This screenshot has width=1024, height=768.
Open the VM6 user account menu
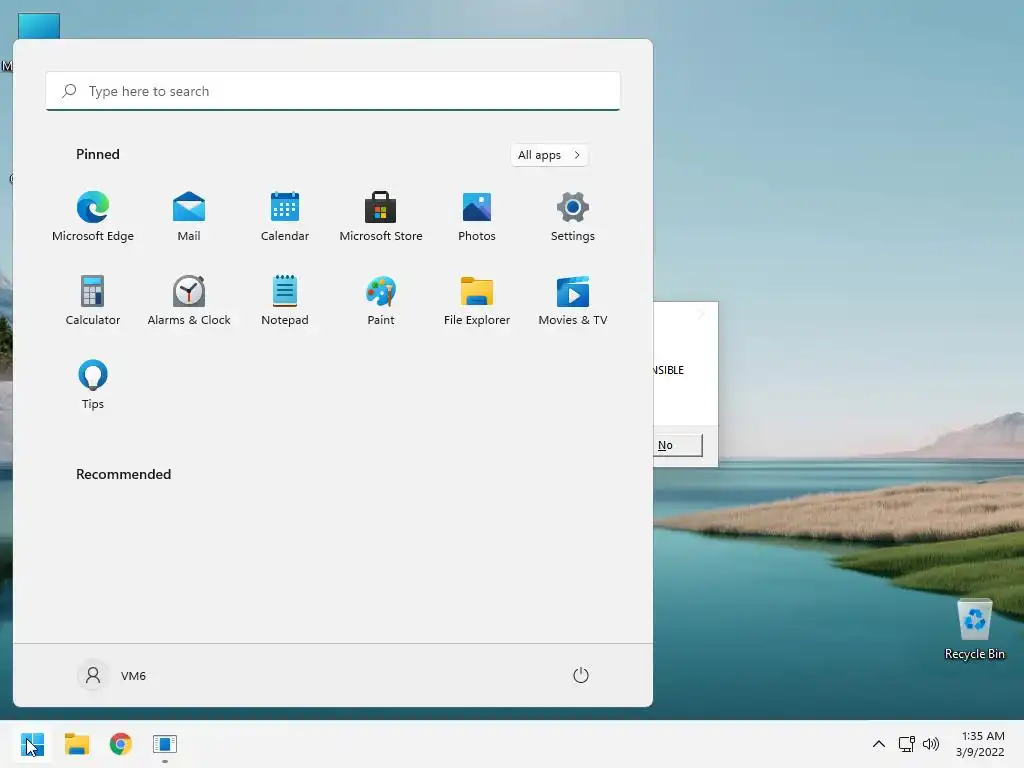point(112,675)
